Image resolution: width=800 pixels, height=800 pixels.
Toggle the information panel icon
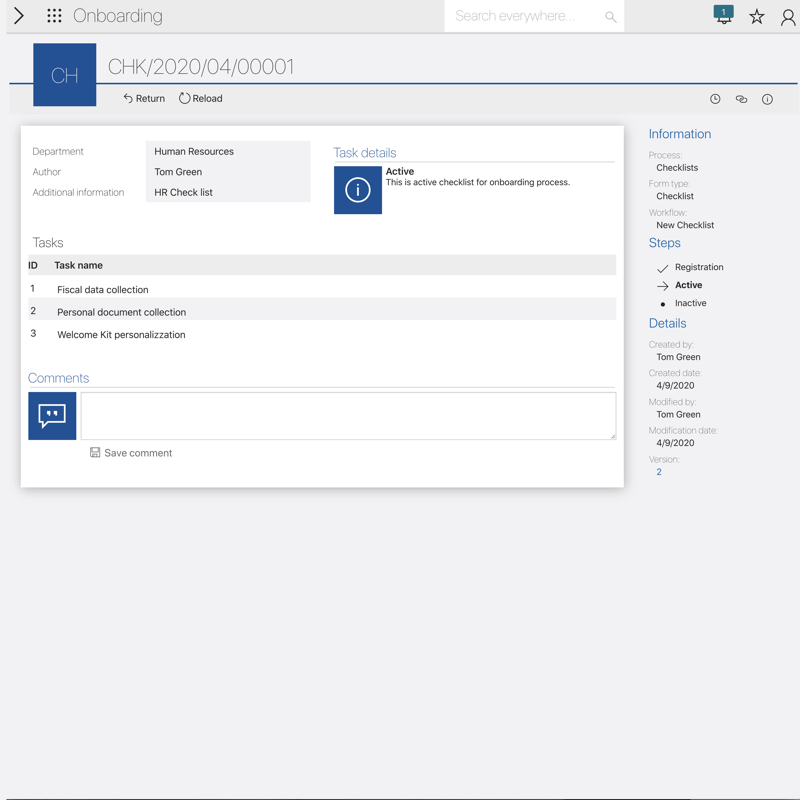[x=767, y=99]
